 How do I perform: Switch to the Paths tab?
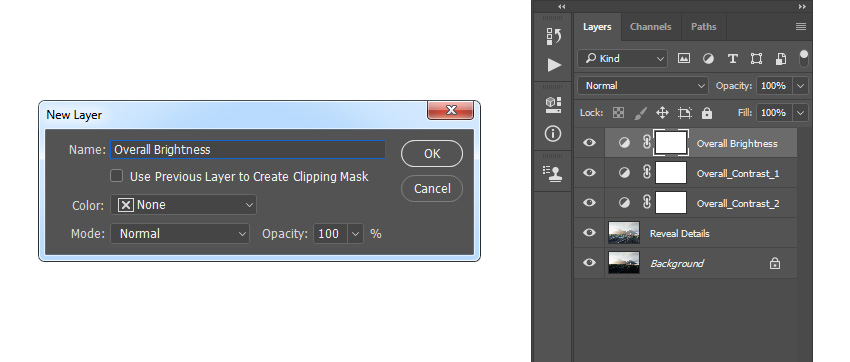click(x=704, y=27)
